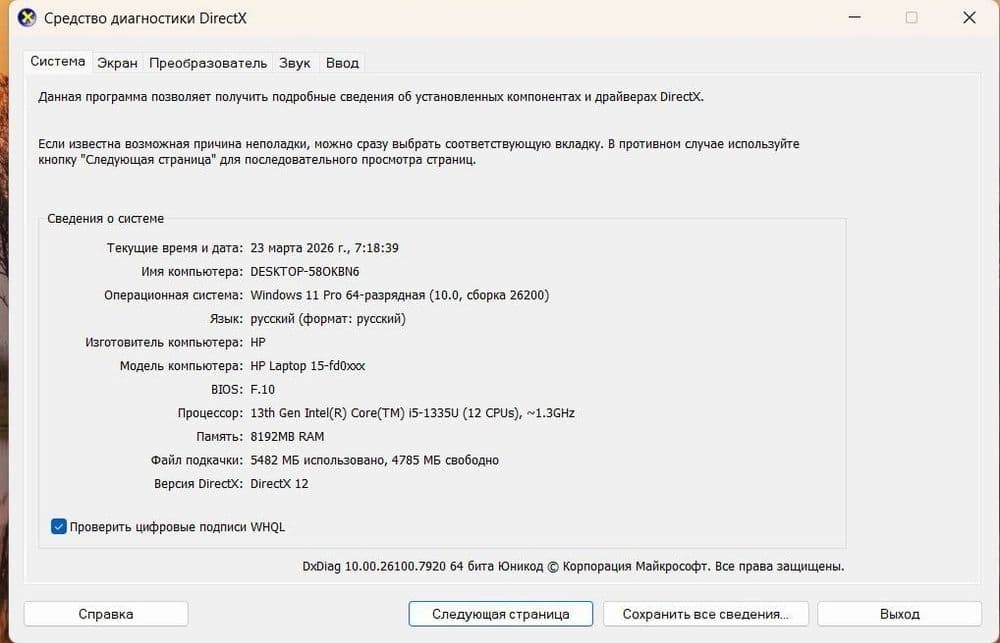Viewport: 1000px width, 643px height.
Task: Click the Процессор field label
Action: [x=210, y=413]
